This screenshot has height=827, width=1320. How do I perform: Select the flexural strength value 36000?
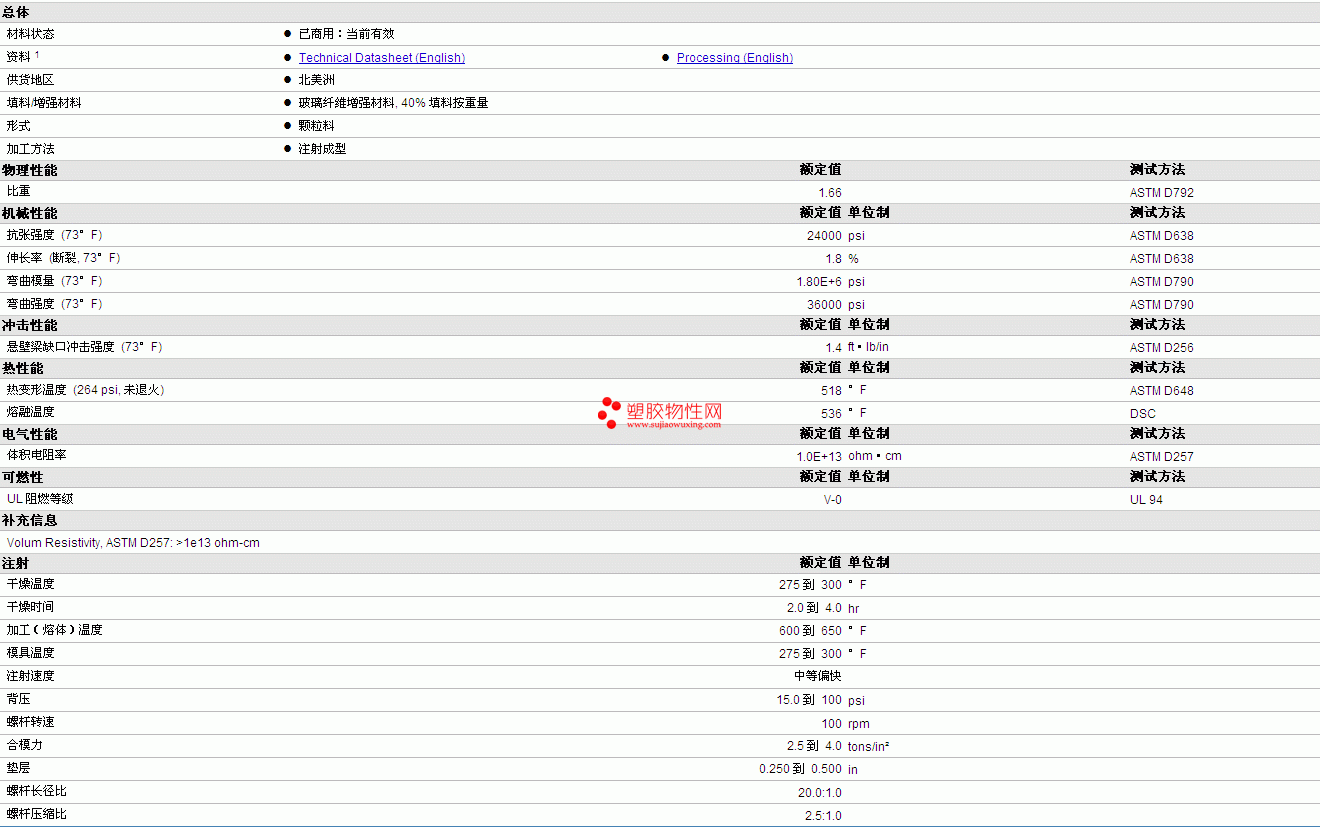(824, 305)
